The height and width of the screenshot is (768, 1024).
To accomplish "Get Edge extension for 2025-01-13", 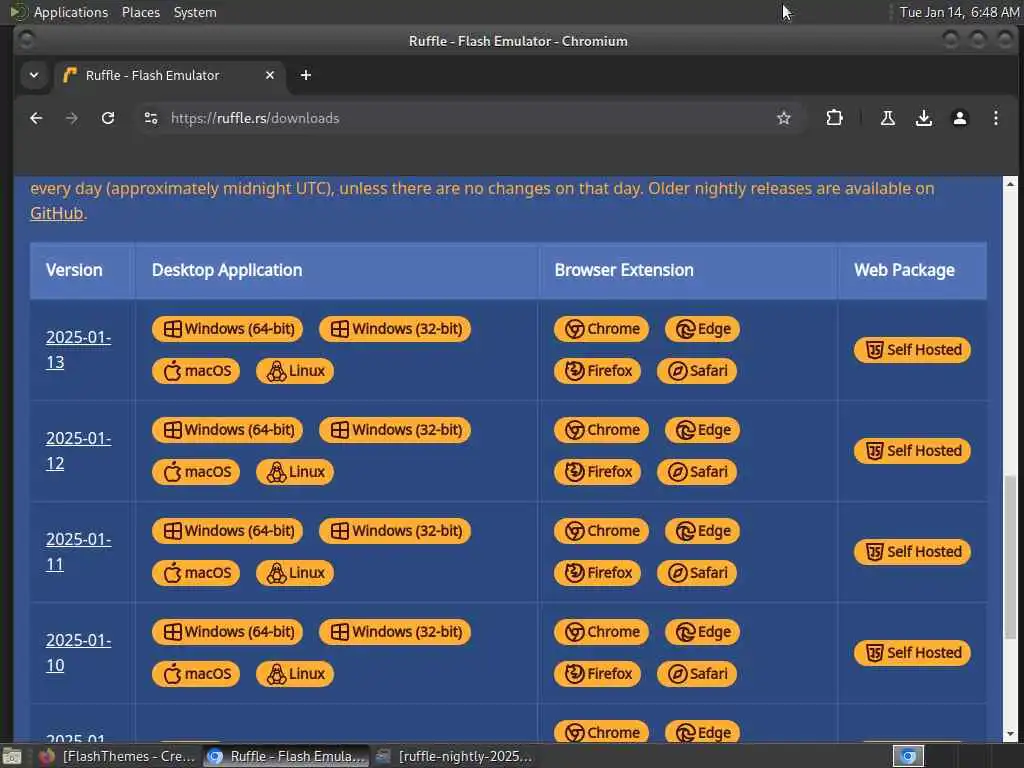I will (702, 328).
